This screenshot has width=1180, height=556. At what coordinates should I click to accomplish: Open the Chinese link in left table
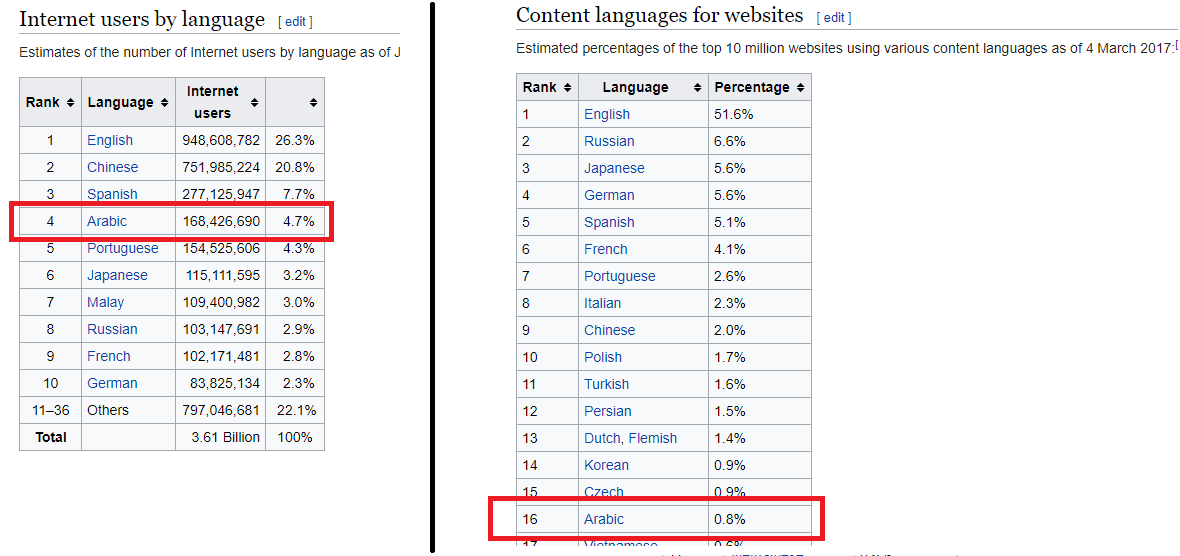112,167
